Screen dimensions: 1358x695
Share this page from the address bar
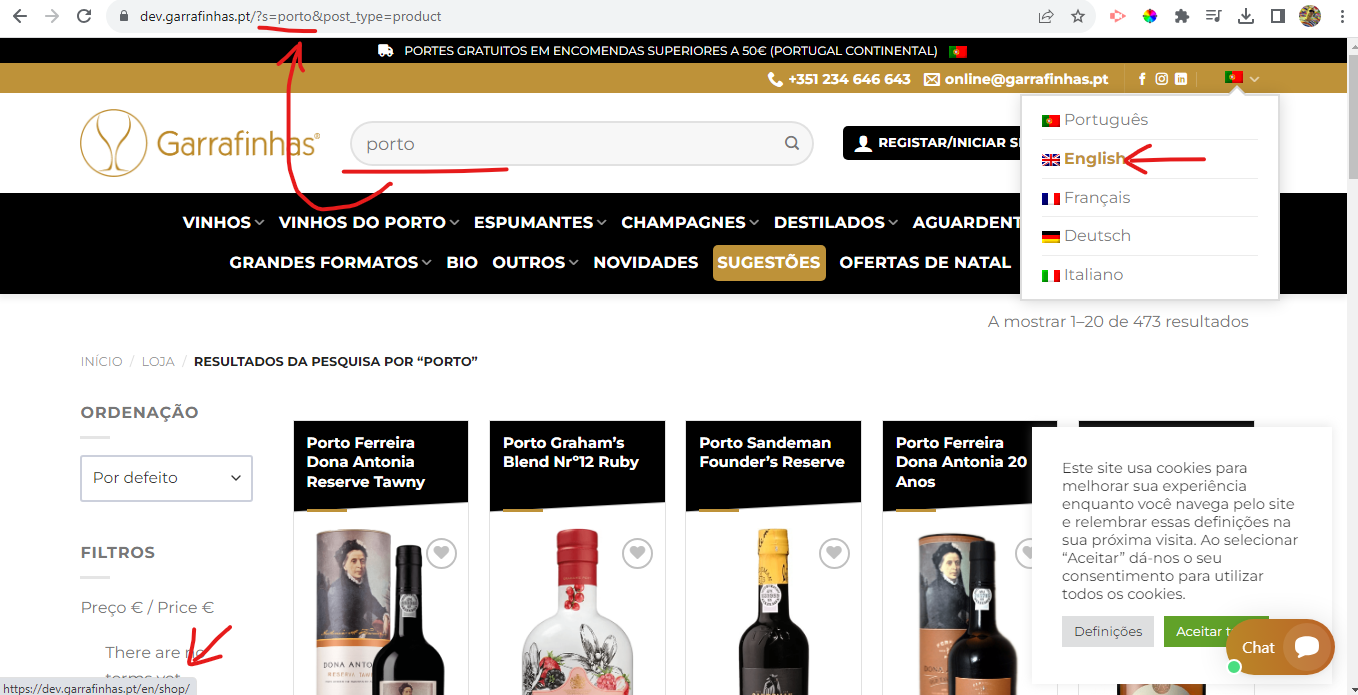[x=1046, y=16]
